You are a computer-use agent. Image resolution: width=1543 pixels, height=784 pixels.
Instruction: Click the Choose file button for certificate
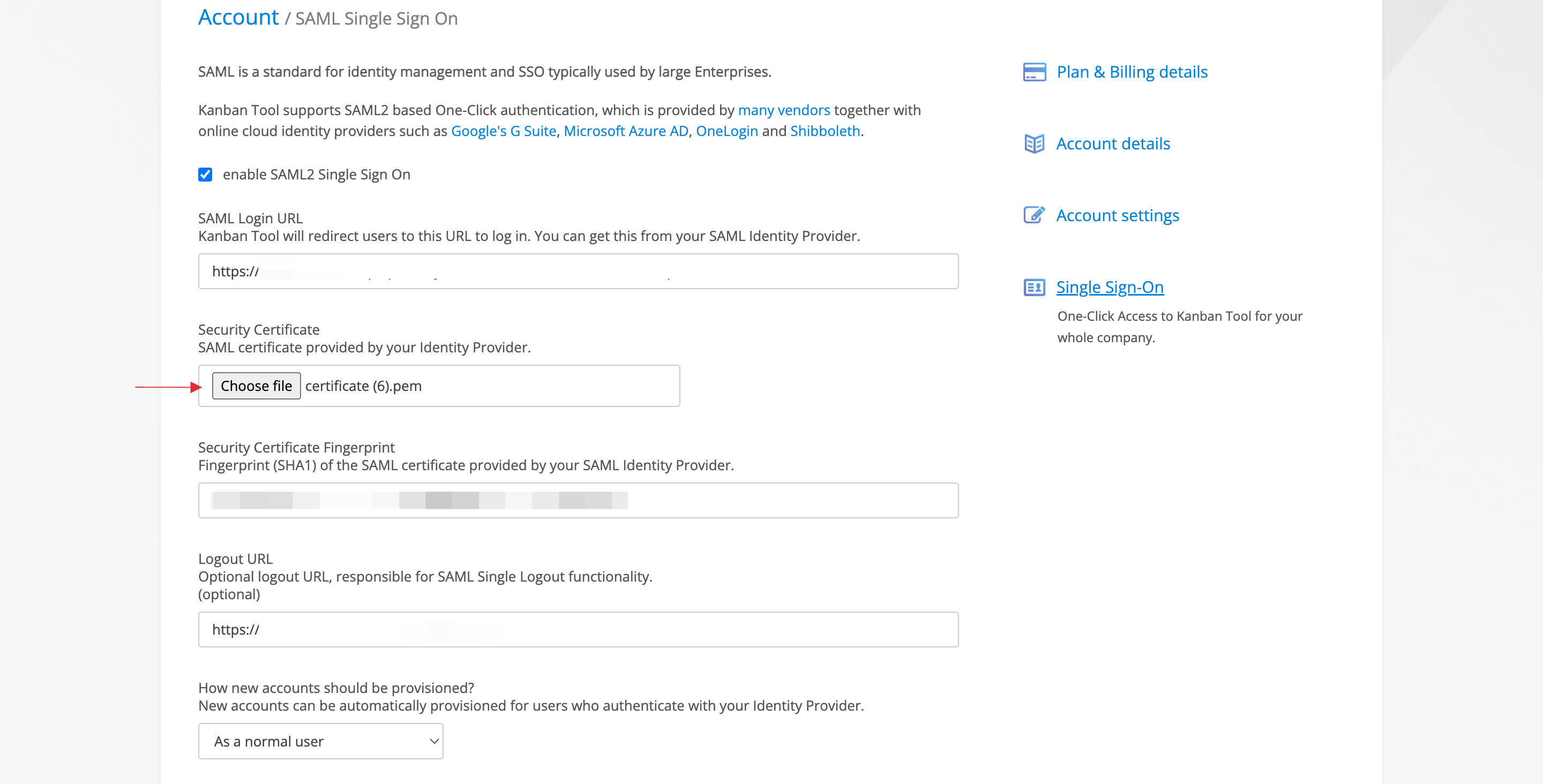tap(256, 385)
